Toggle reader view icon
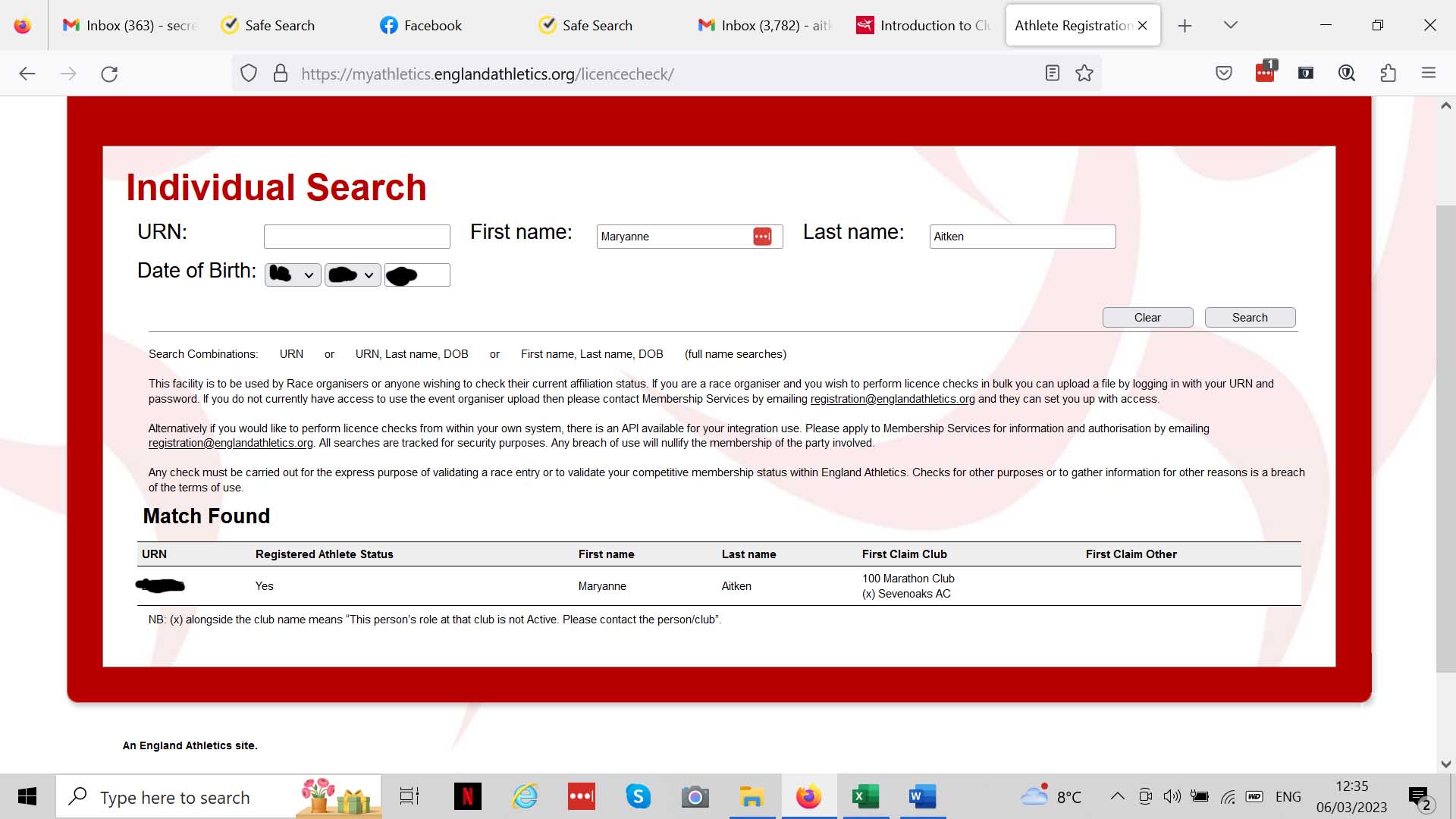This screenshot has height=819, width=1456. [x=1052, y=74]
